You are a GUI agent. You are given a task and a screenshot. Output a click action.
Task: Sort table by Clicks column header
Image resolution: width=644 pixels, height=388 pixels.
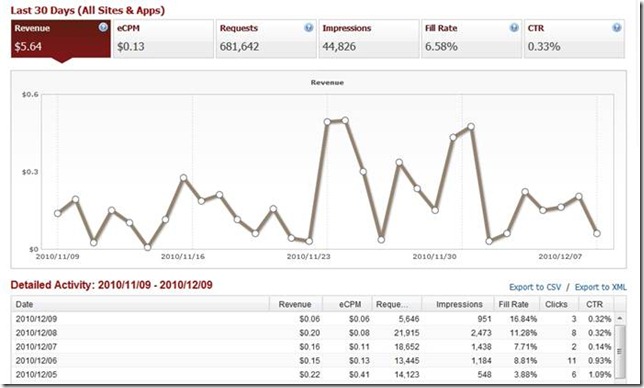[x=556, y=304]
